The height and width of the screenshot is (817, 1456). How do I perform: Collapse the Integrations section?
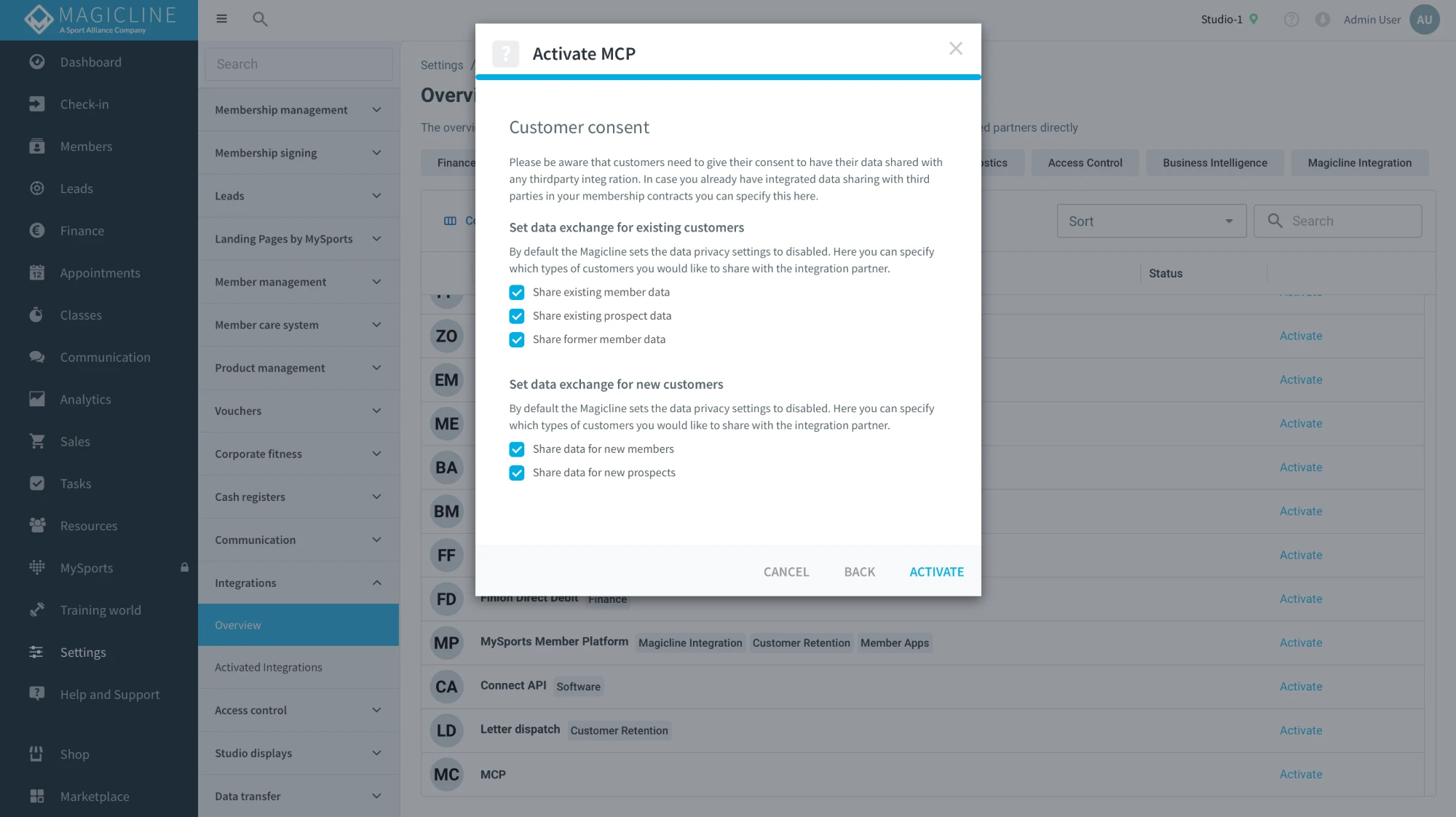click(x=298, y=583)
